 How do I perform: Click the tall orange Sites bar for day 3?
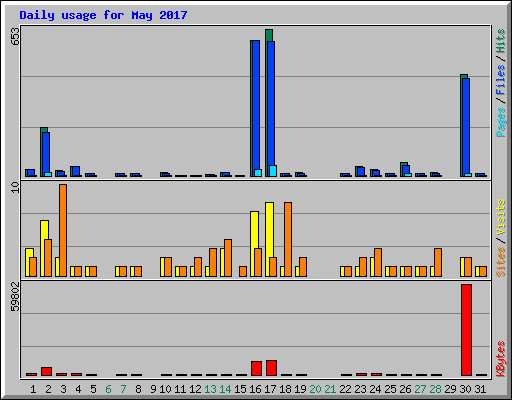click(63, 230)
